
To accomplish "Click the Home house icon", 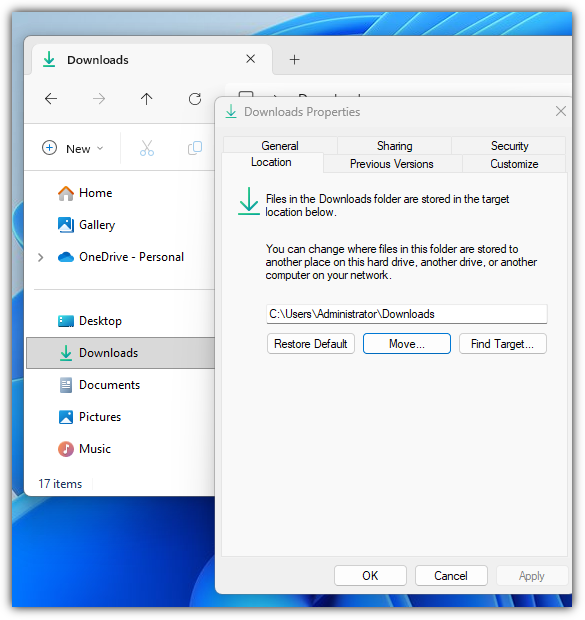I will (66, 193).
